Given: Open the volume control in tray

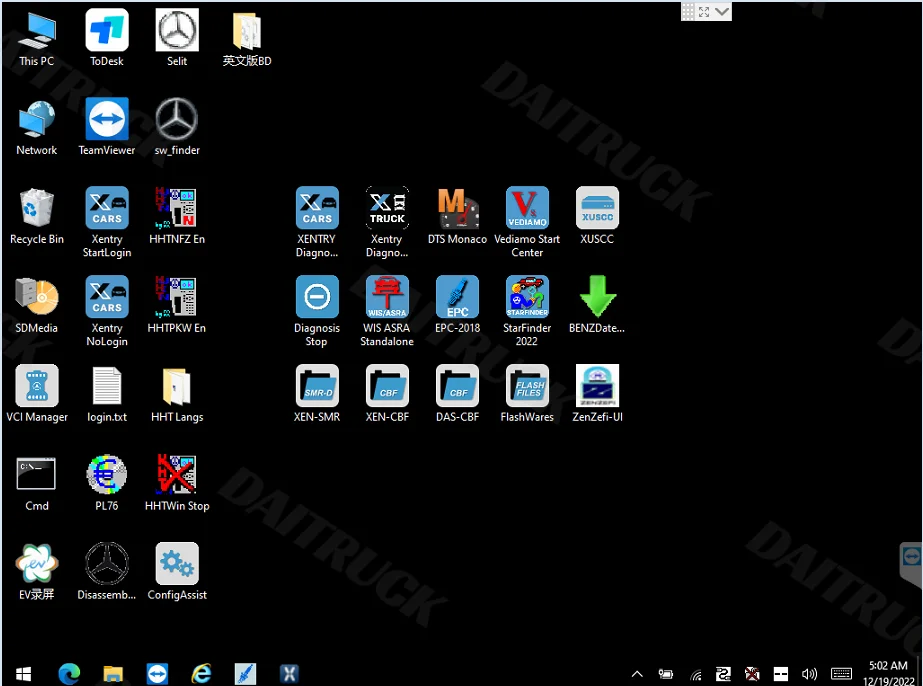Looking at the screenshot, I should (x=809, y=674).
